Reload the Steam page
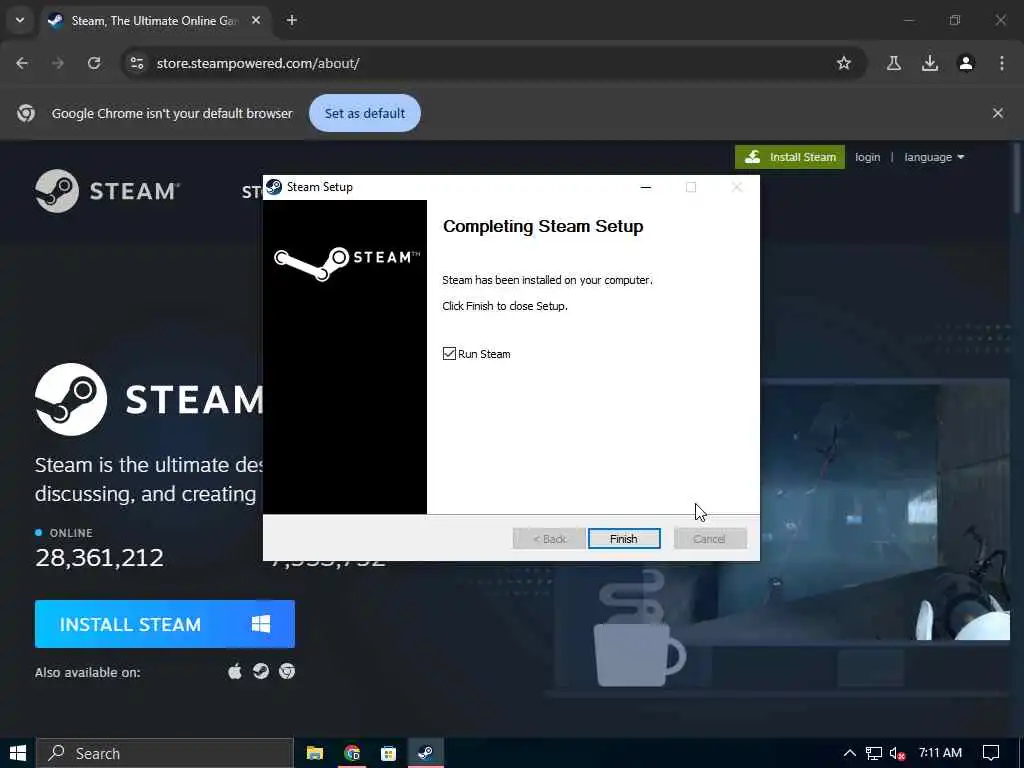Screen dimensions: 1024x768 coord(94,63)
